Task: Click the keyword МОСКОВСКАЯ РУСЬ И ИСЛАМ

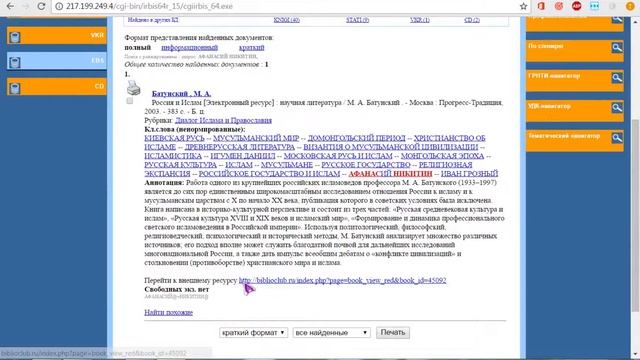Action: [338, 156]
